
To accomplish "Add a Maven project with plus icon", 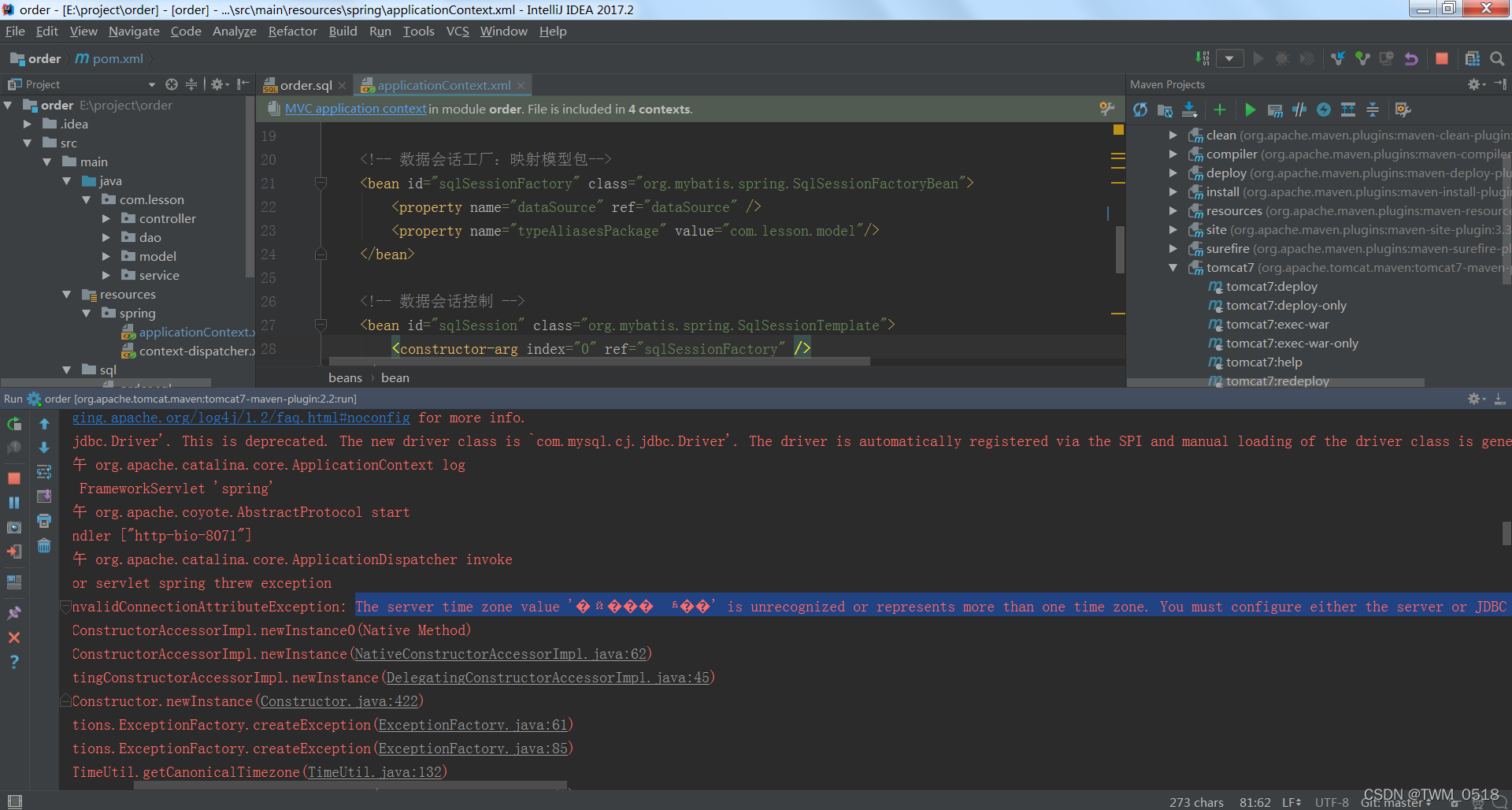I will coord(1220,110).
